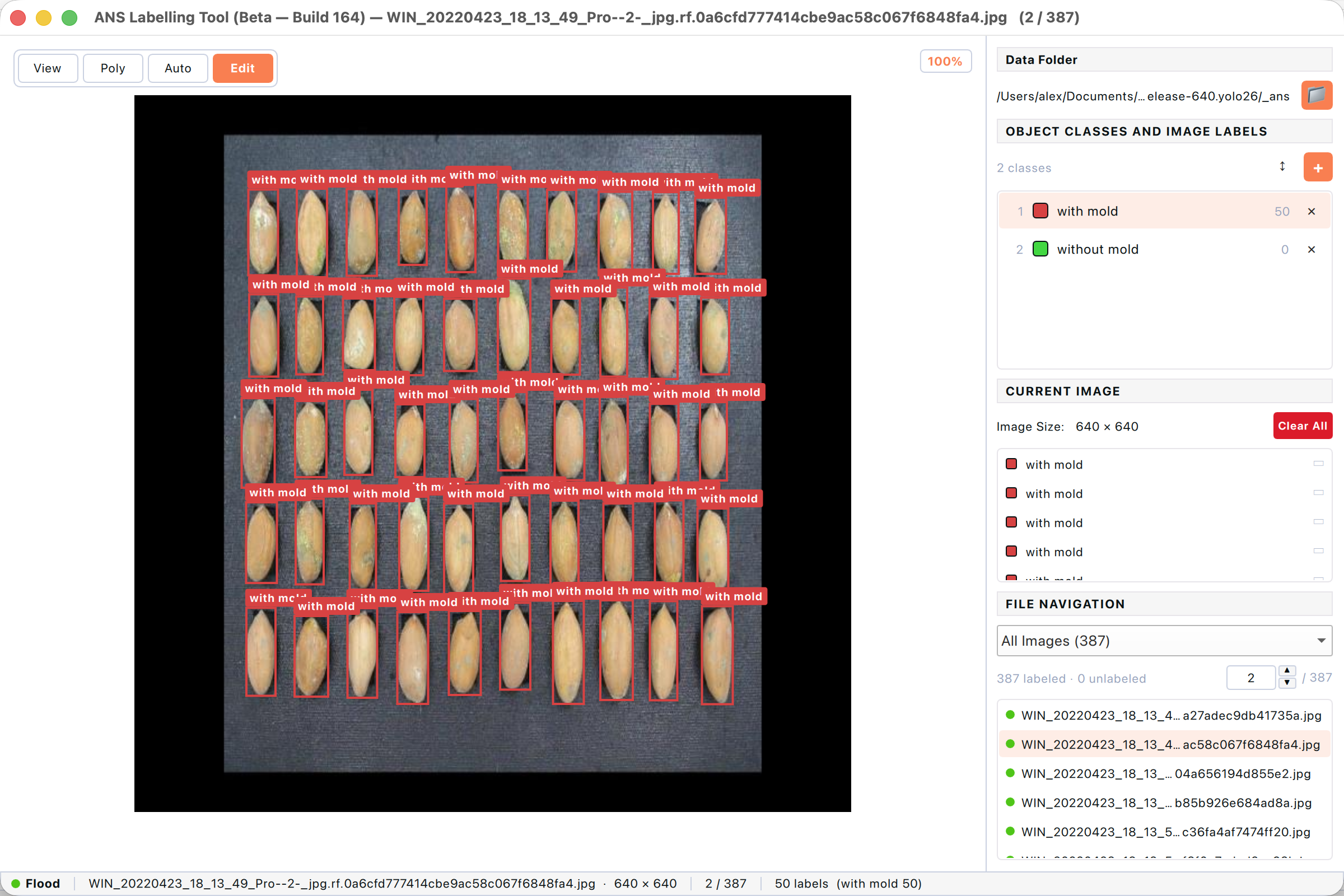Decrement the image index stepper down
This screenshot has height=896, width=1344.
[x=1287, y=683]
